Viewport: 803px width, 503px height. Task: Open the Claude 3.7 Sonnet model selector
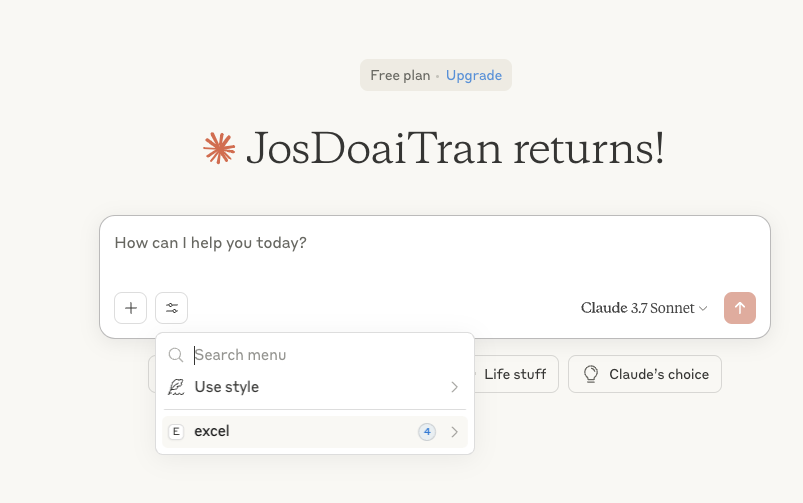644,308
